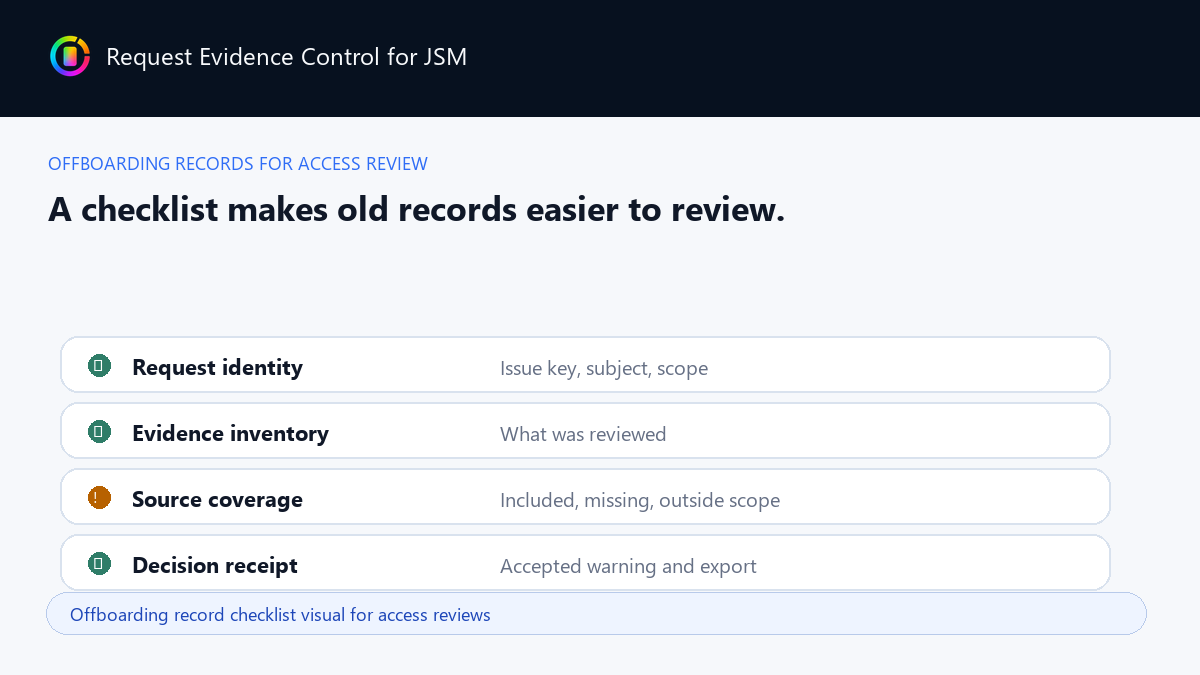This screenshot has height=675, width=1200.
Task: Select the green status icon beside Evidence inventory
Action: (99, 432)
